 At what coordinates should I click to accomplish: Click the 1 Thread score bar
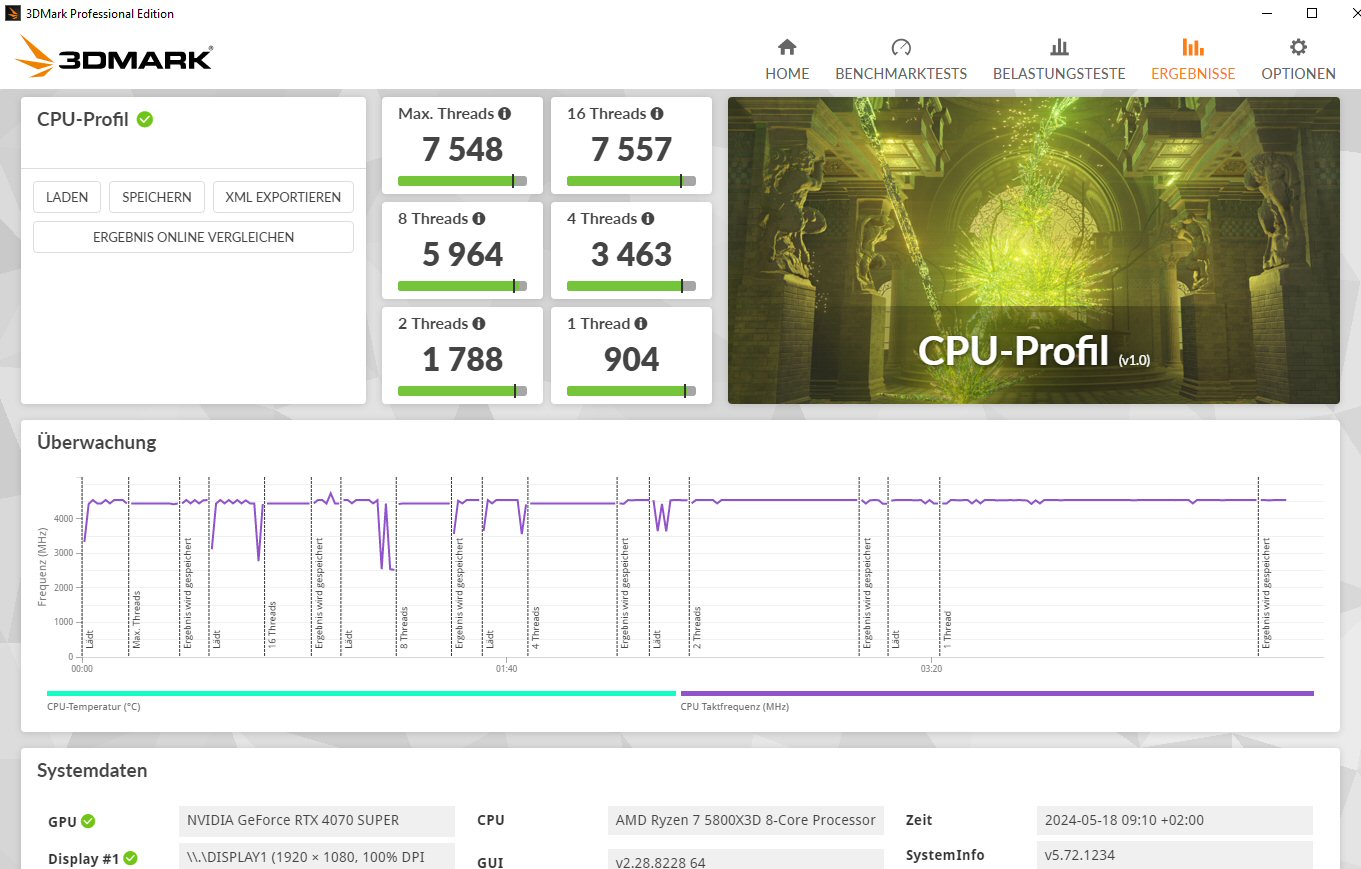pos(631,391)
